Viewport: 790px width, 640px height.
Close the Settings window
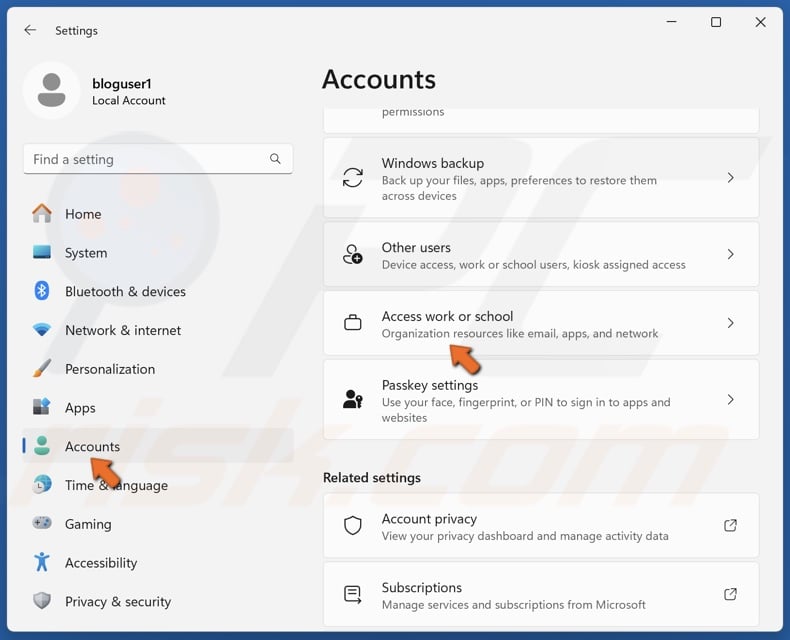pos(760,22)
